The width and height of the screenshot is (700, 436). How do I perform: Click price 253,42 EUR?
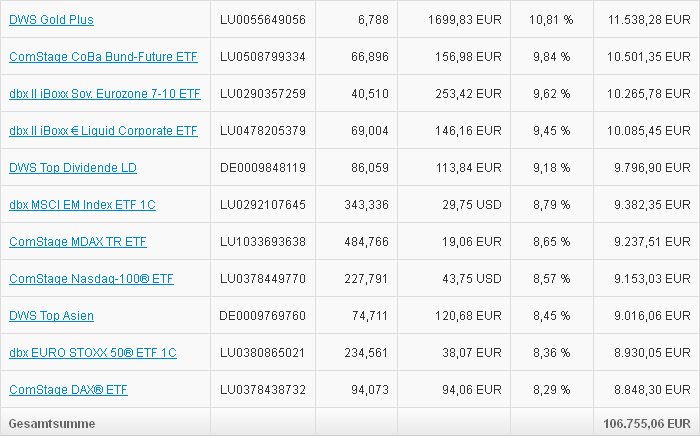coord(468,94)
